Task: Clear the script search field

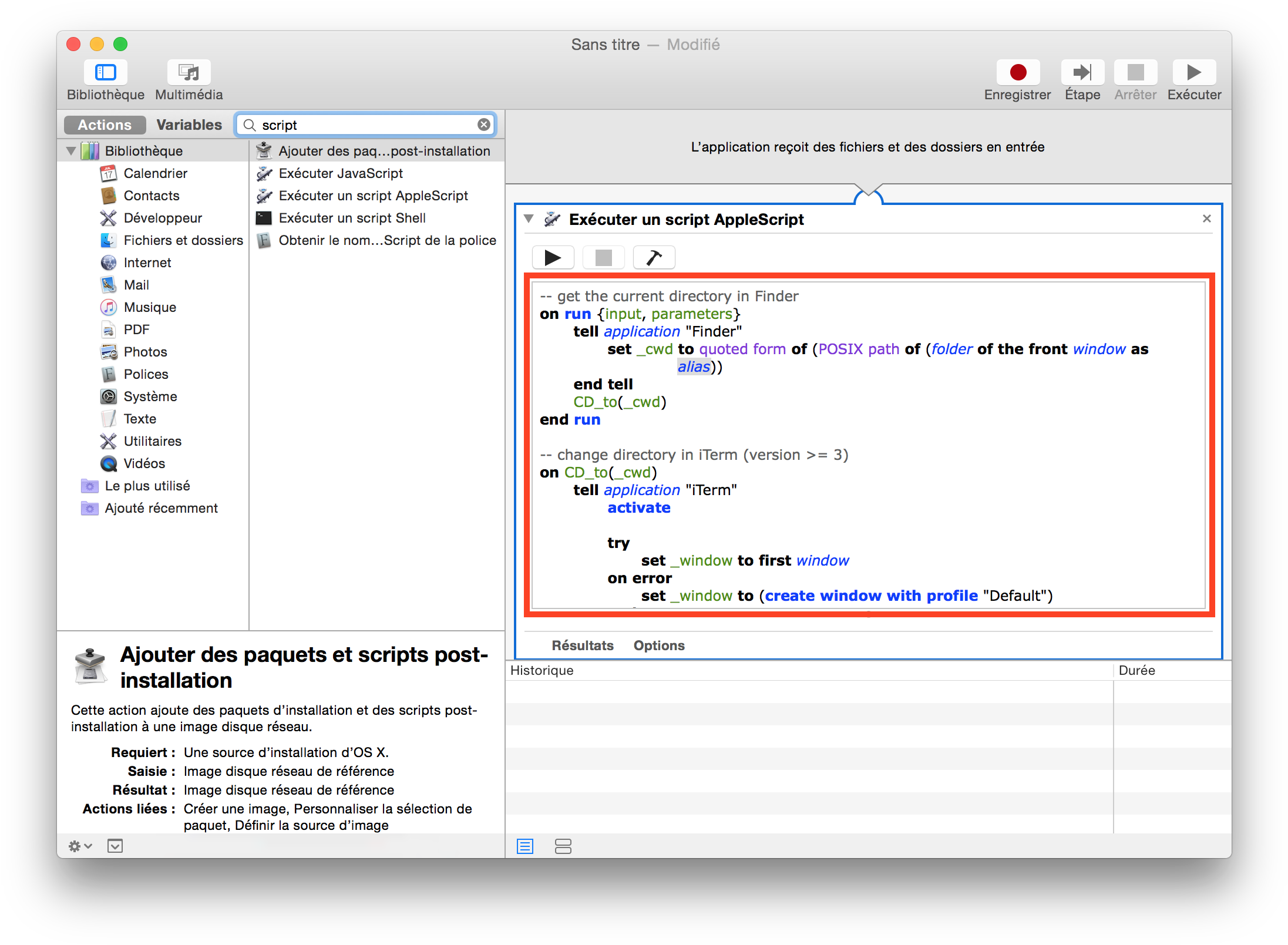Action: 484,125
